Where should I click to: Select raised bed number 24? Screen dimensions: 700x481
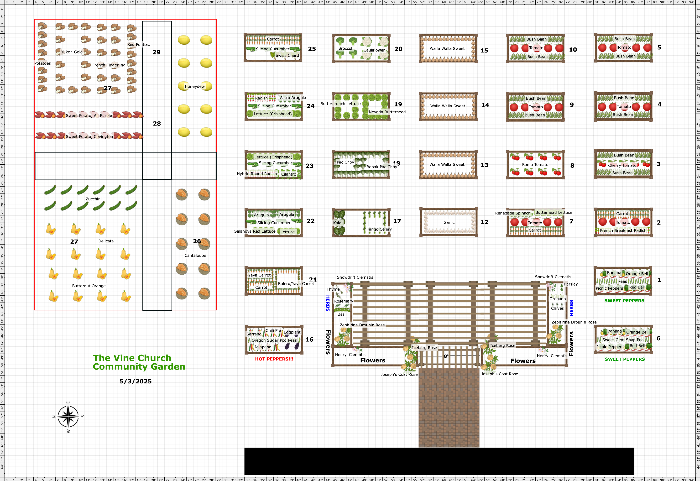pyautogui.click(x=274, y=106)
